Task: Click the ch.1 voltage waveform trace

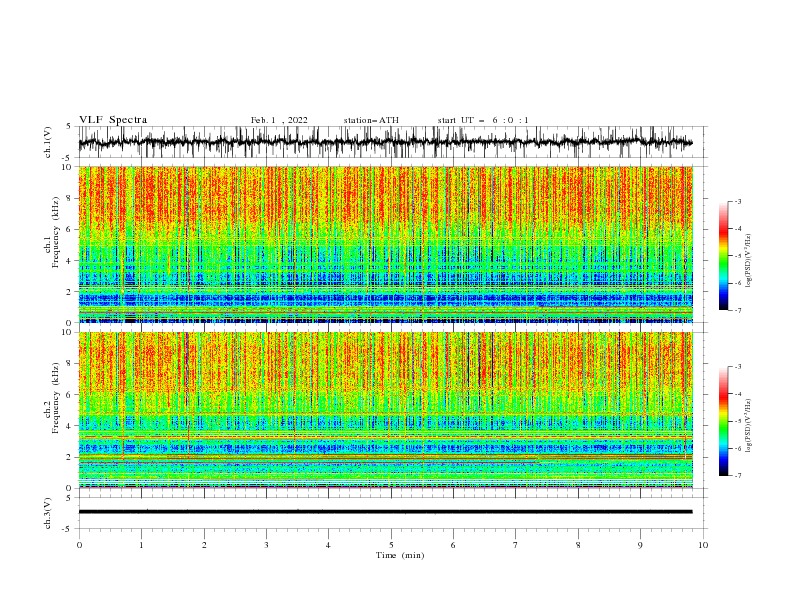Action: click(x=385, y=142)
